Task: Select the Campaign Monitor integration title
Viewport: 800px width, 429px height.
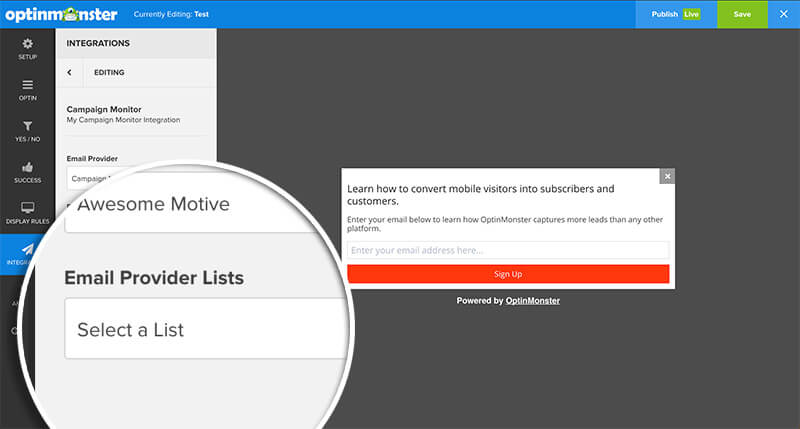Action: [104, 109]
